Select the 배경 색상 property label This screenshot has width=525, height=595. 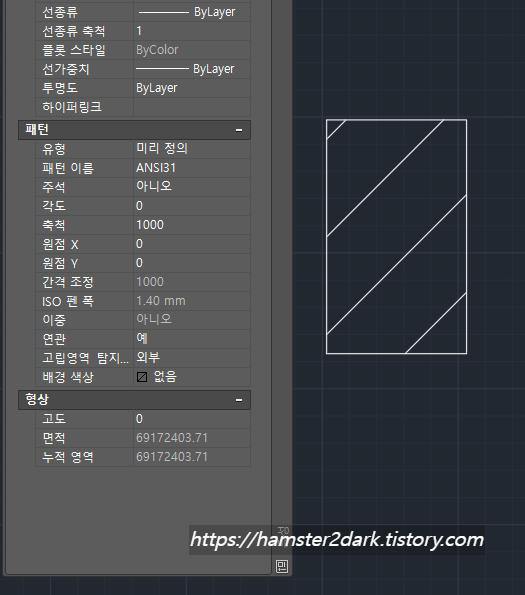[68, 377]
